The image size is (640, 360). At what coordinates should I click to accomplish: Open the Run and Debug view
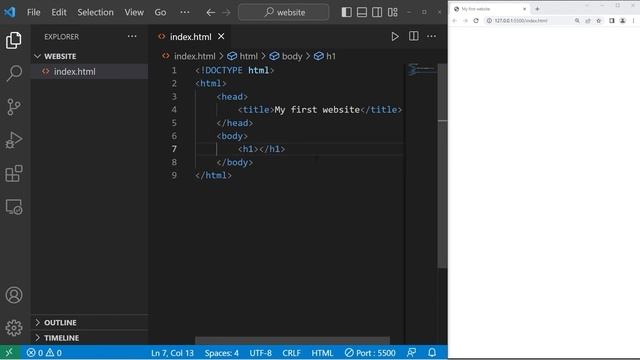14,140
